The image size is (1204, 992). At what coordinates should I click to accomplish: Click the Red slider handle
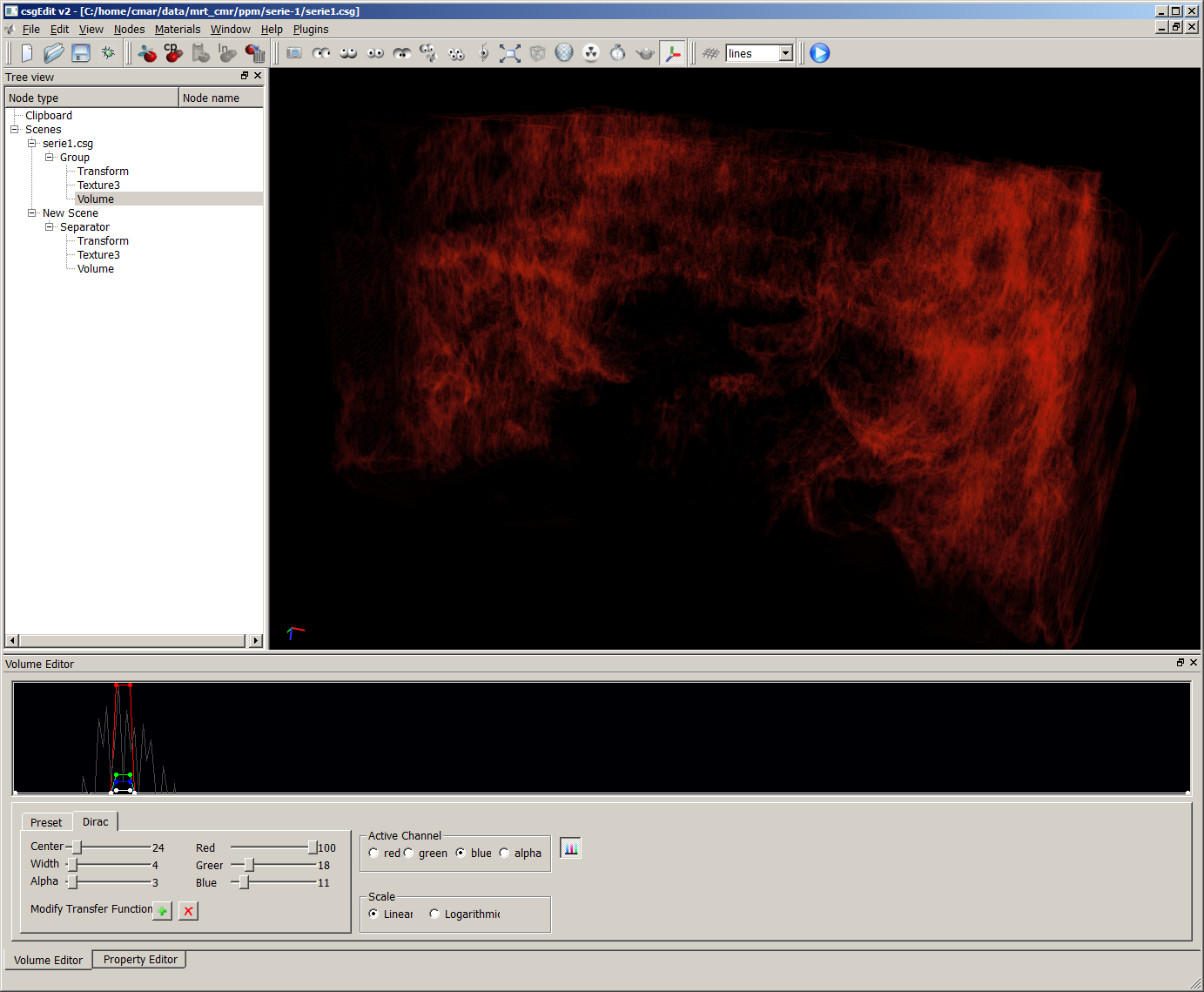[x=313, y=847]
